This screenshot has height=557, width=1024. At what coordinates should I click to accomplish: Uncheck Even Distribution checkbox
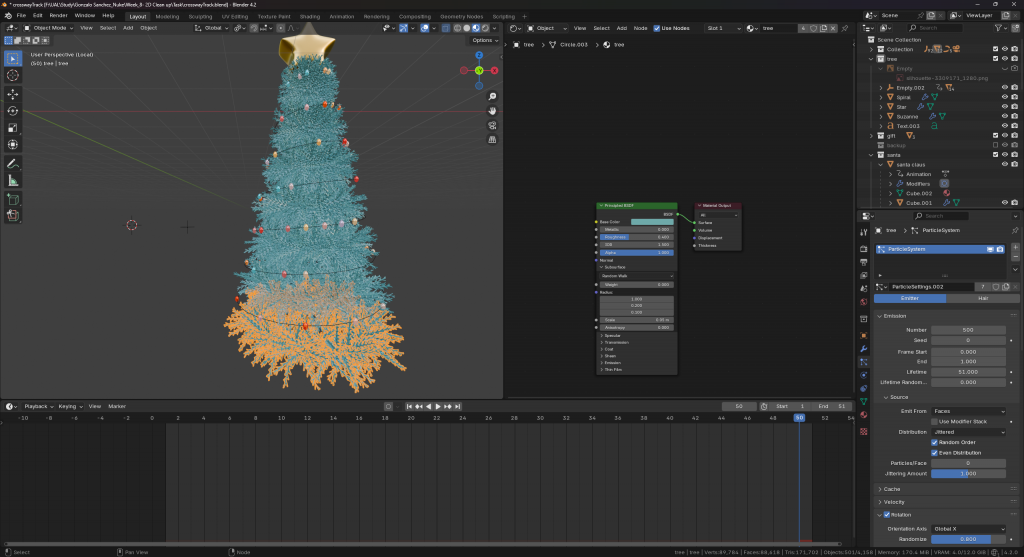coord(935,453)
